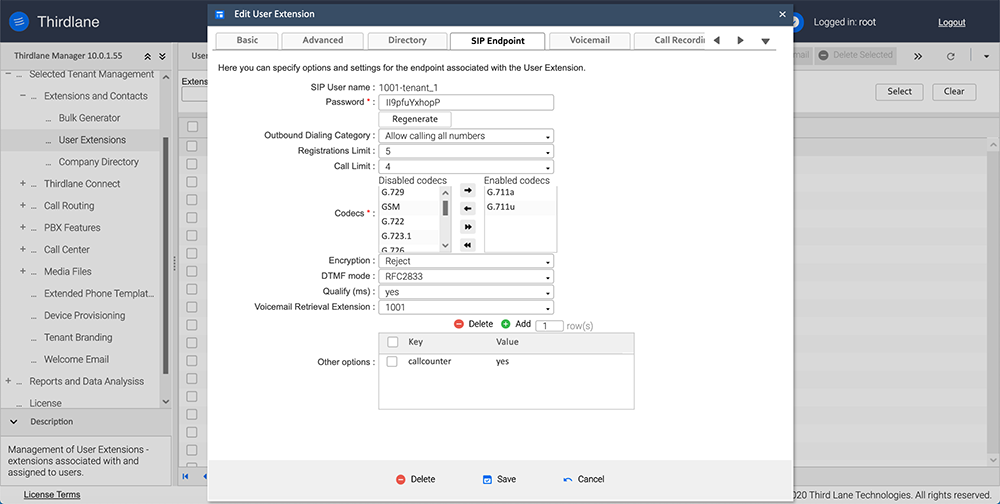Toggle the Other options header checkbox
The image size is (1000, 504).
click(x=393, y=342)
